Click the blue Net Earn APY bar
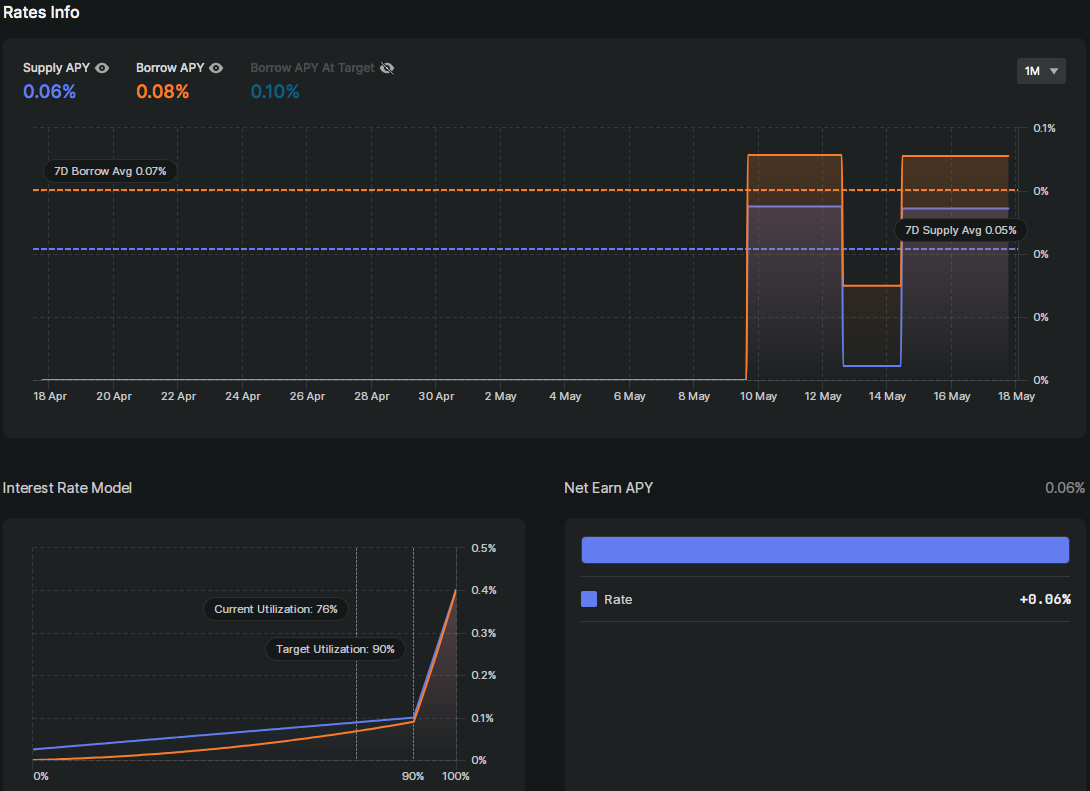Image resolution: width=1090 pixels, height=791 pixels. [x=825, y=550]
